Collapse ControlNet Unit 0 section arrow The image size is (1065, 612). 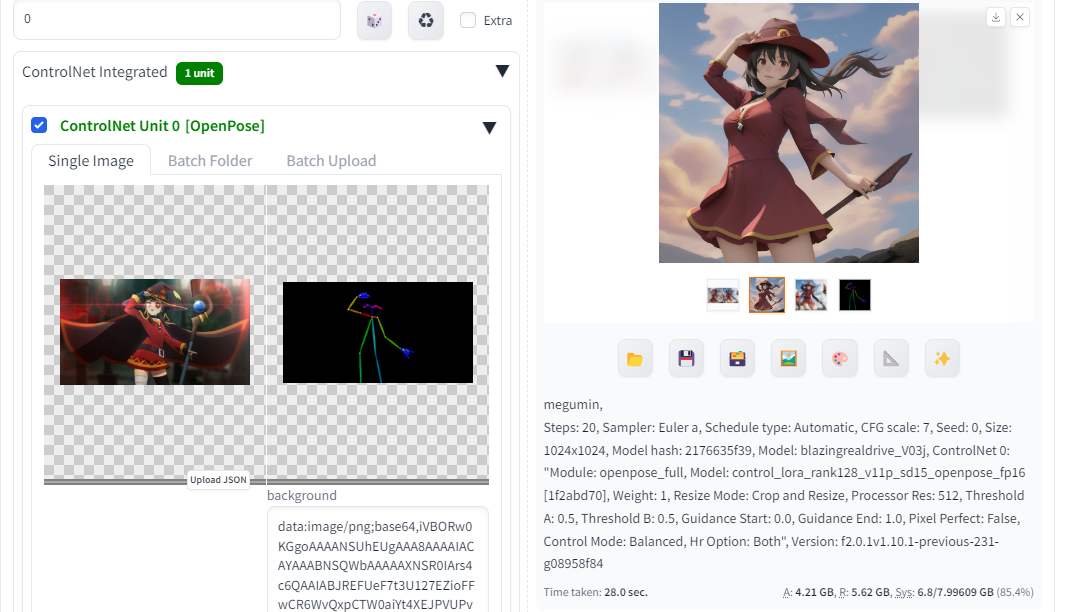tap(489, 128)
